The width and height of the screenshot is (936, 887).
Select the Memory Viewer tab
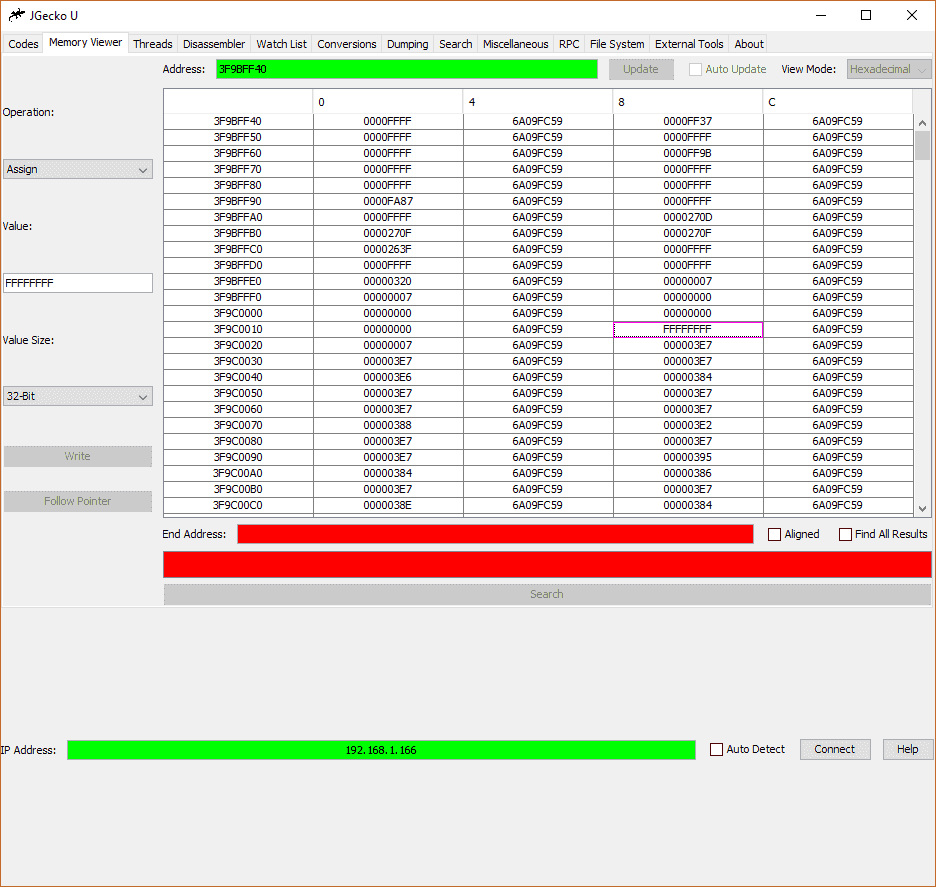coord(85,42)
